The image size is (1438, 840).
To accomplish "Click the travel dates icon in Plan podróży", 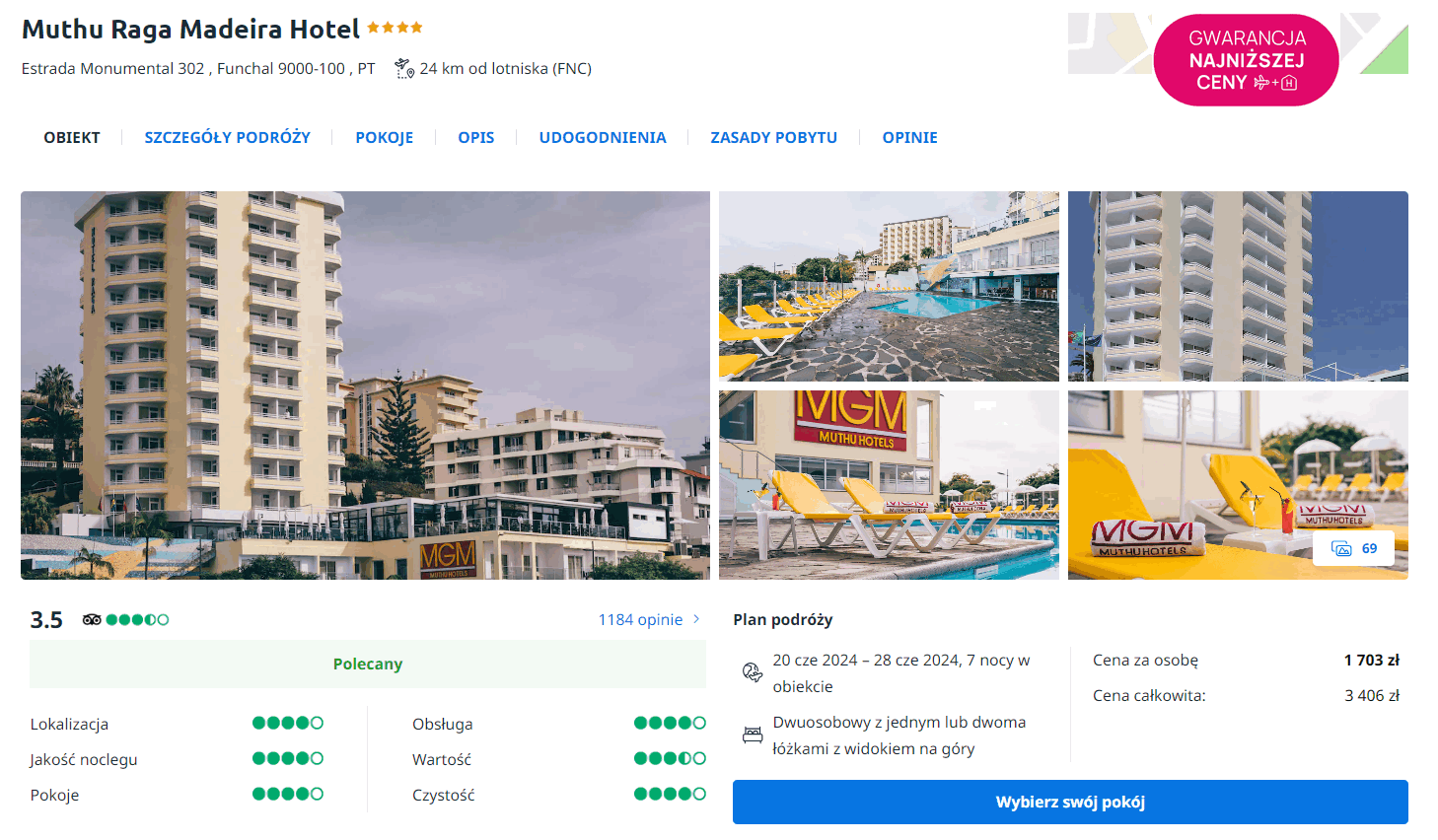I will 753,672.
